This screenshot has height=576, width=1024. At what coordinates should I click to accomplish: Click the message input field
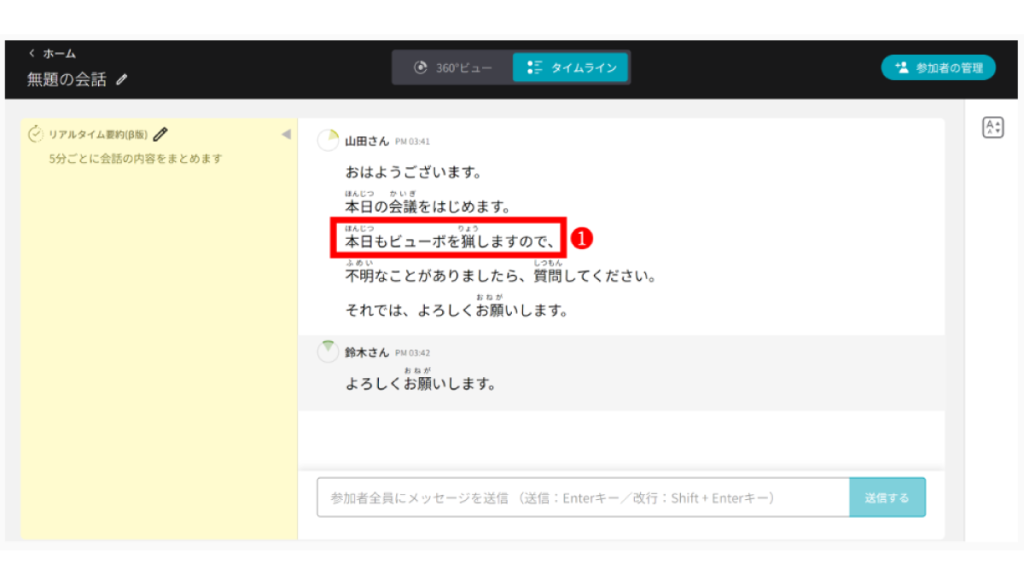pos(582,497)
